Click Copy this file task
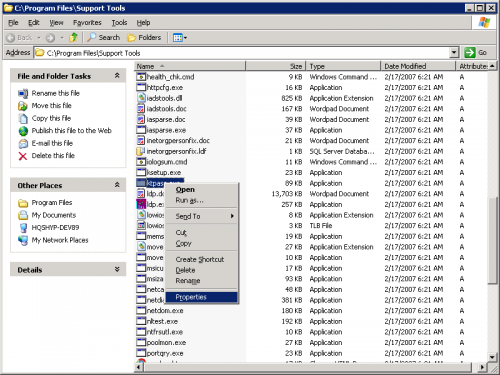The height and width of the screenshot is (375, 500). [x=51, y=118]
